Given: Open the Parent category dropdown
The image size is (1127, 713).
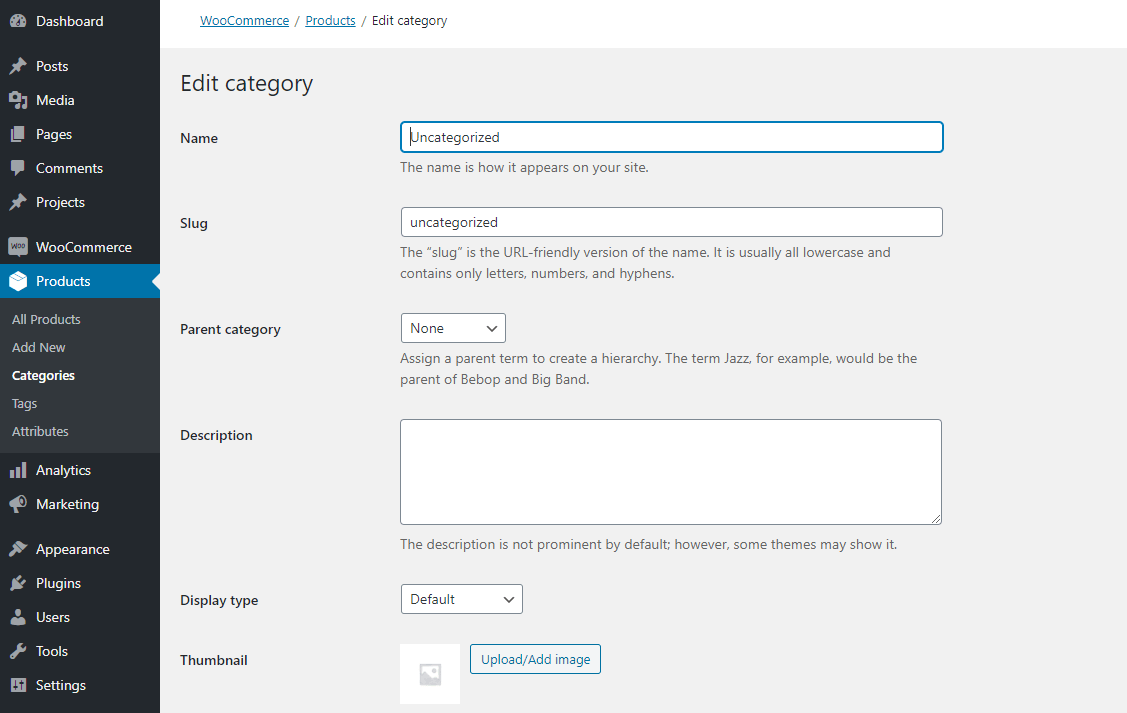Looking at the screenshot, I should coord(453,327).
